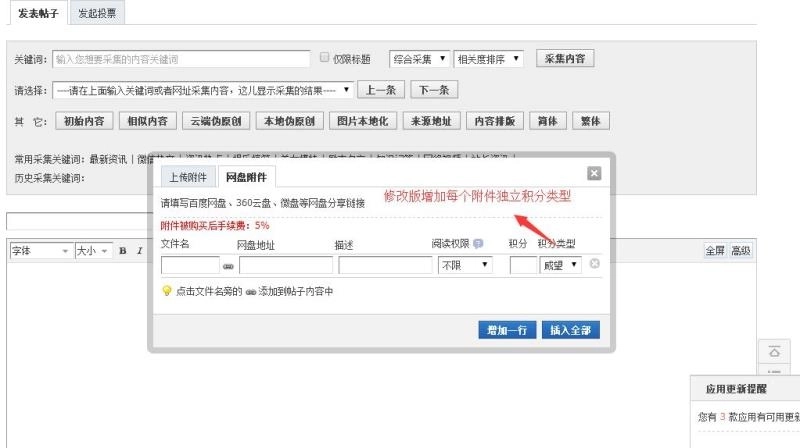Switch to the 上传附件 tab
This screenshot has width=800, height=448.
click(x=188, y=177)
